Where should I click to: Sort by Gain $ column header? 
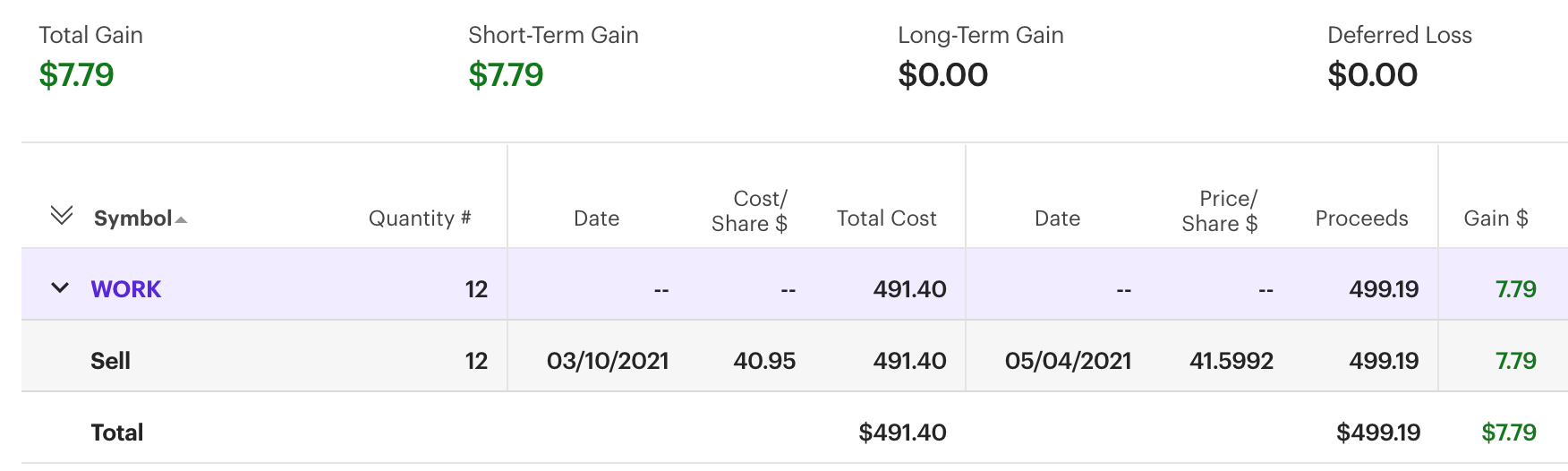pos(1496,218)
